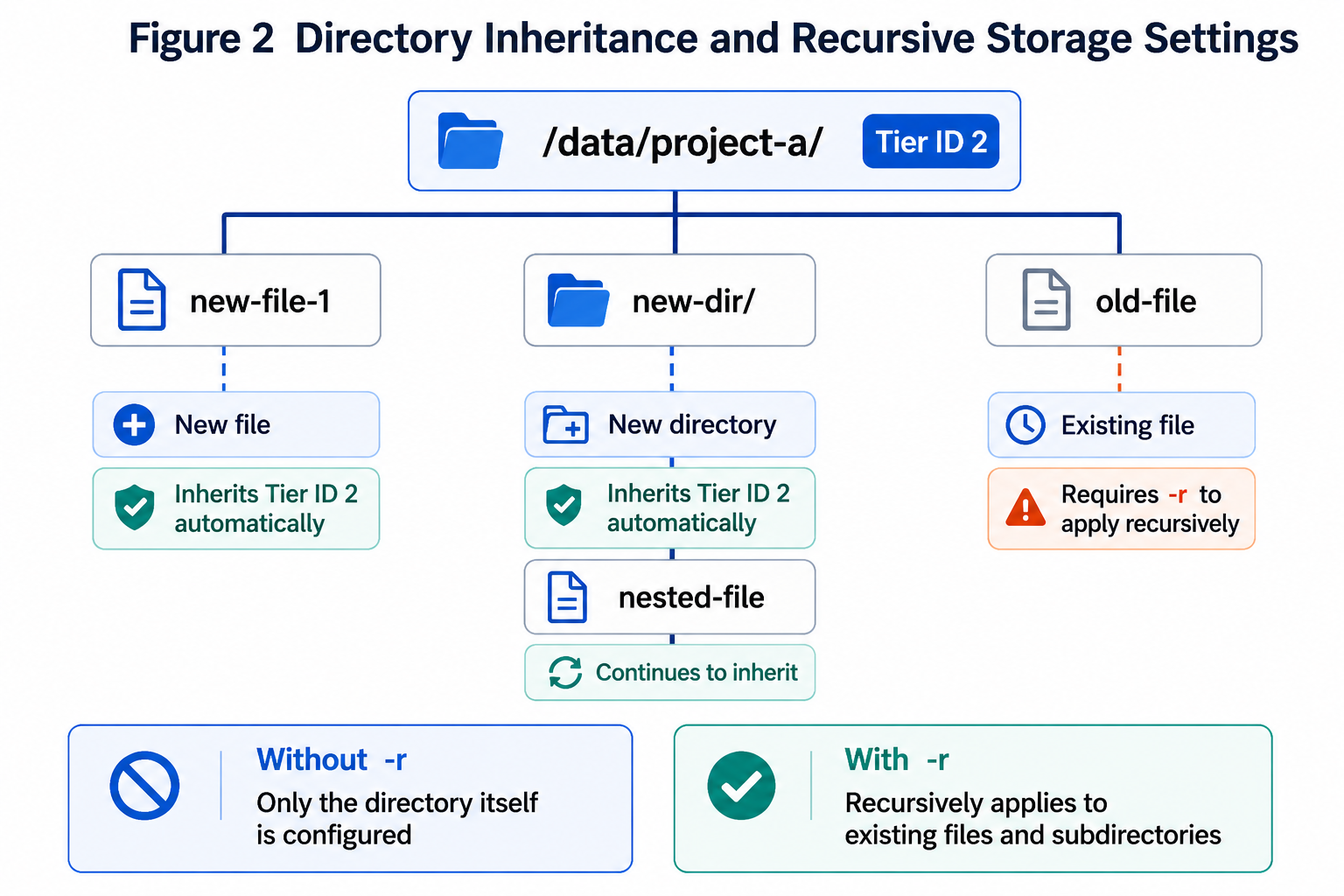Select the old-file label

click(x=1146, y=302)
